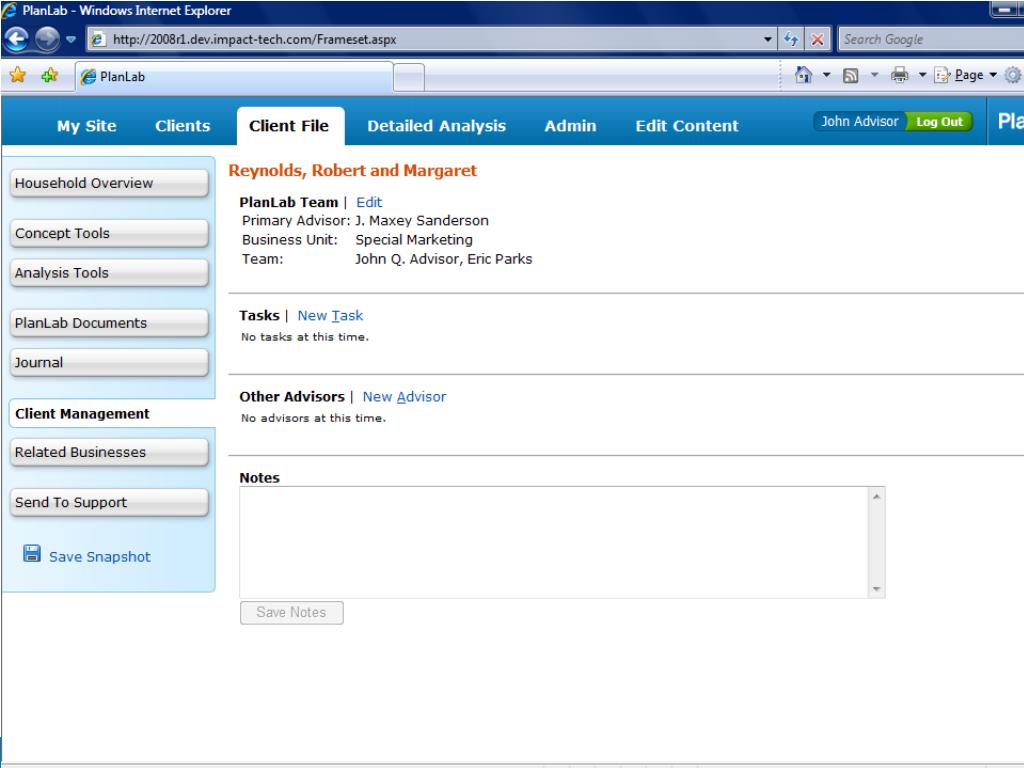
Task: Click the Notes scrollbar down arrow
Action: point(876,589)
